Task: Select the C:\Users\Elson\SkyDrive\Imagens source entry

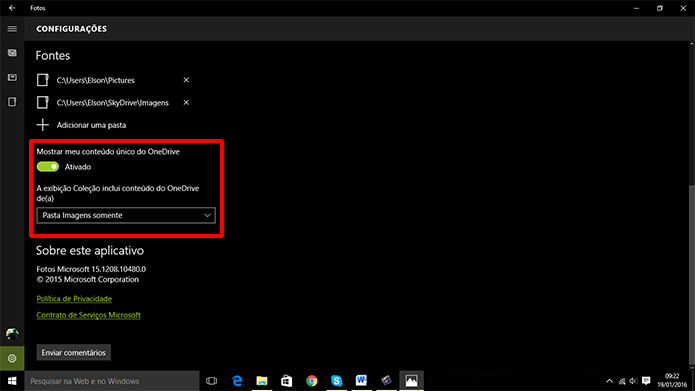Action: (113, 102)
